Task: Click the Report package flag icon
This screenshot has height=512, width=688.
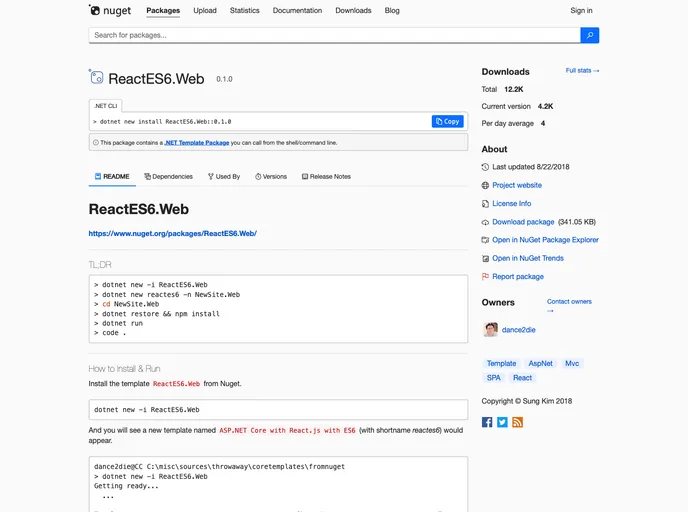Action: click(485, 276)
